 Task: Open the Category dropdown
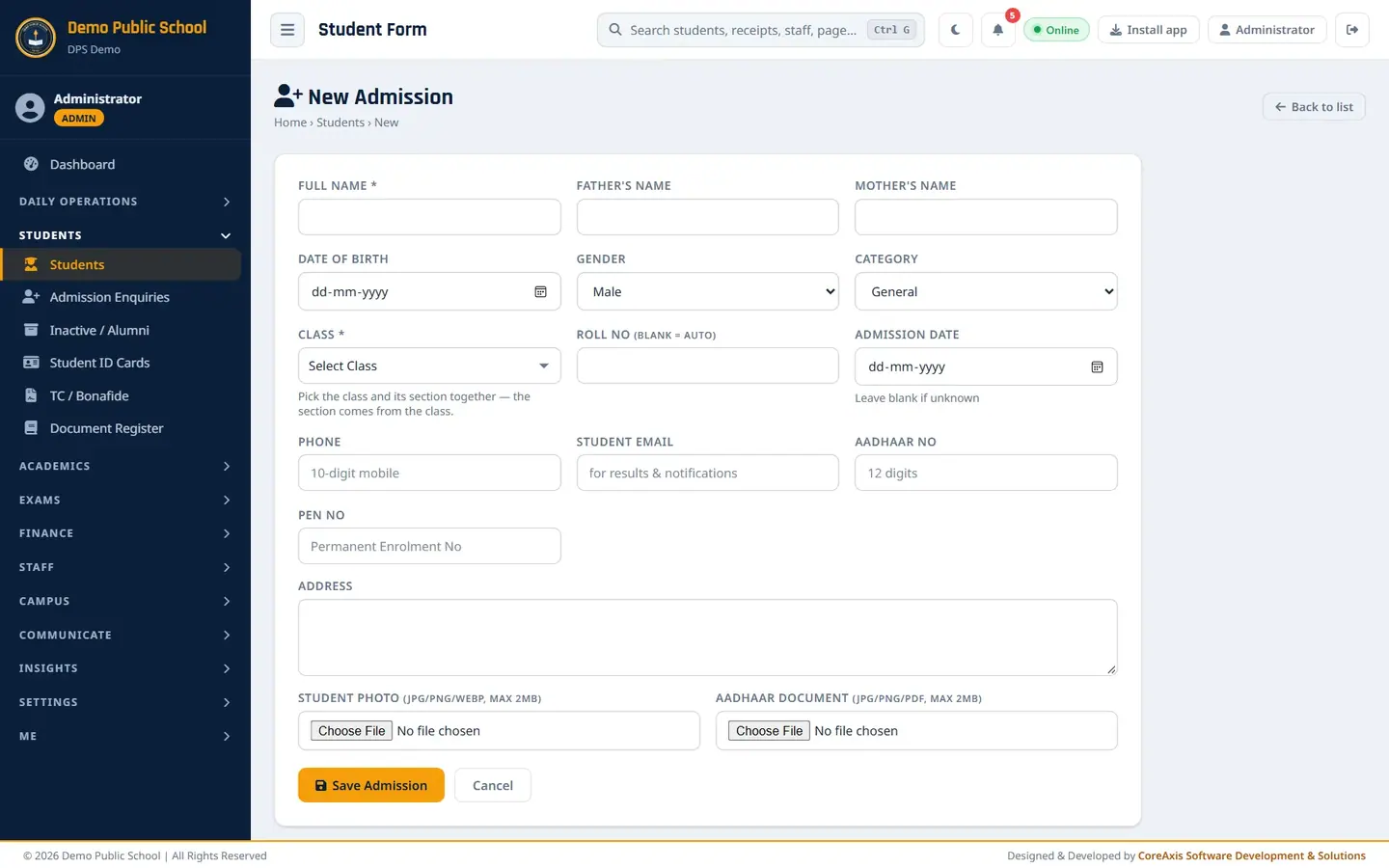986,291
